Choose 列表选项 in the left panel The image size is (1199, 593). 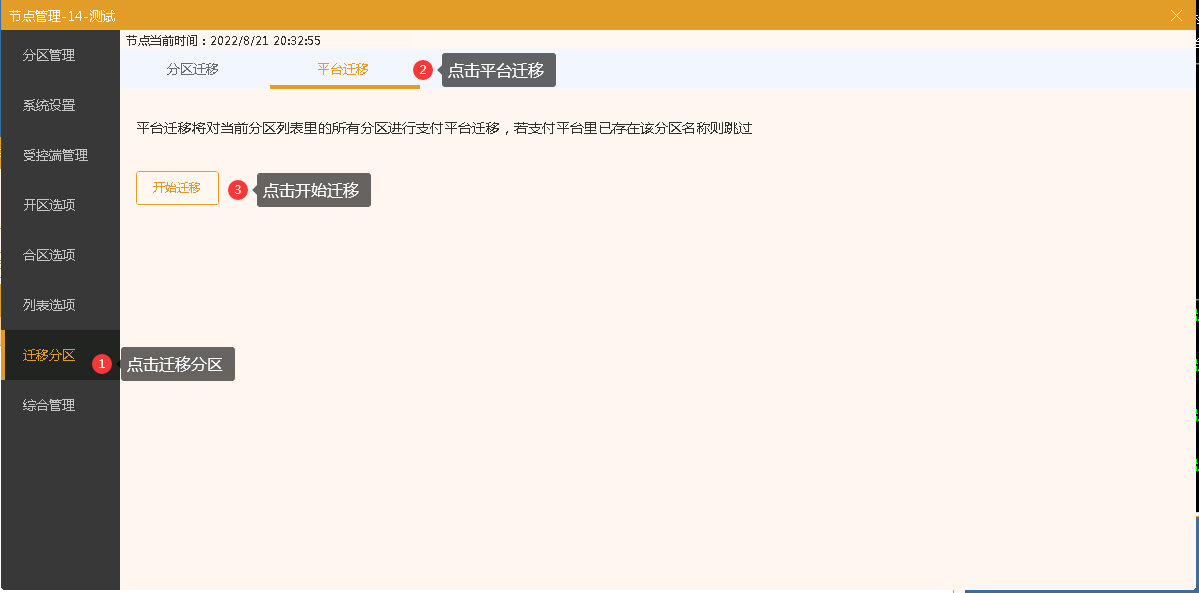pyautogui.click(x=49, y=305)
